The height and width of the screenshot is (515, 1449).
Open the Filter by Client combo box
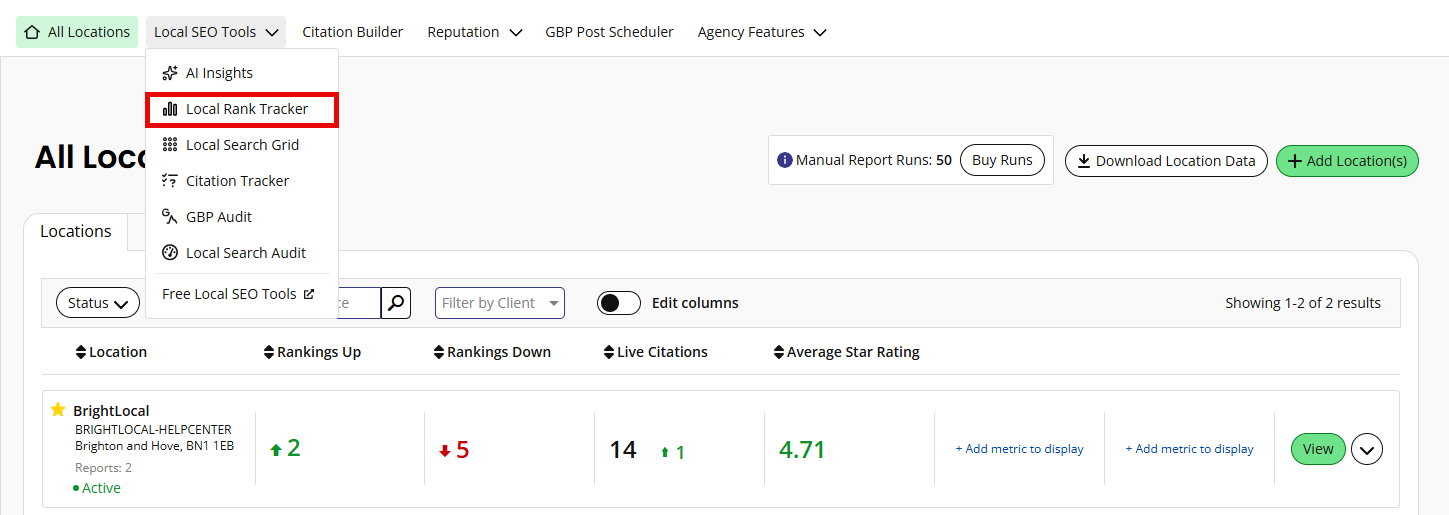[x=500, y=303]
